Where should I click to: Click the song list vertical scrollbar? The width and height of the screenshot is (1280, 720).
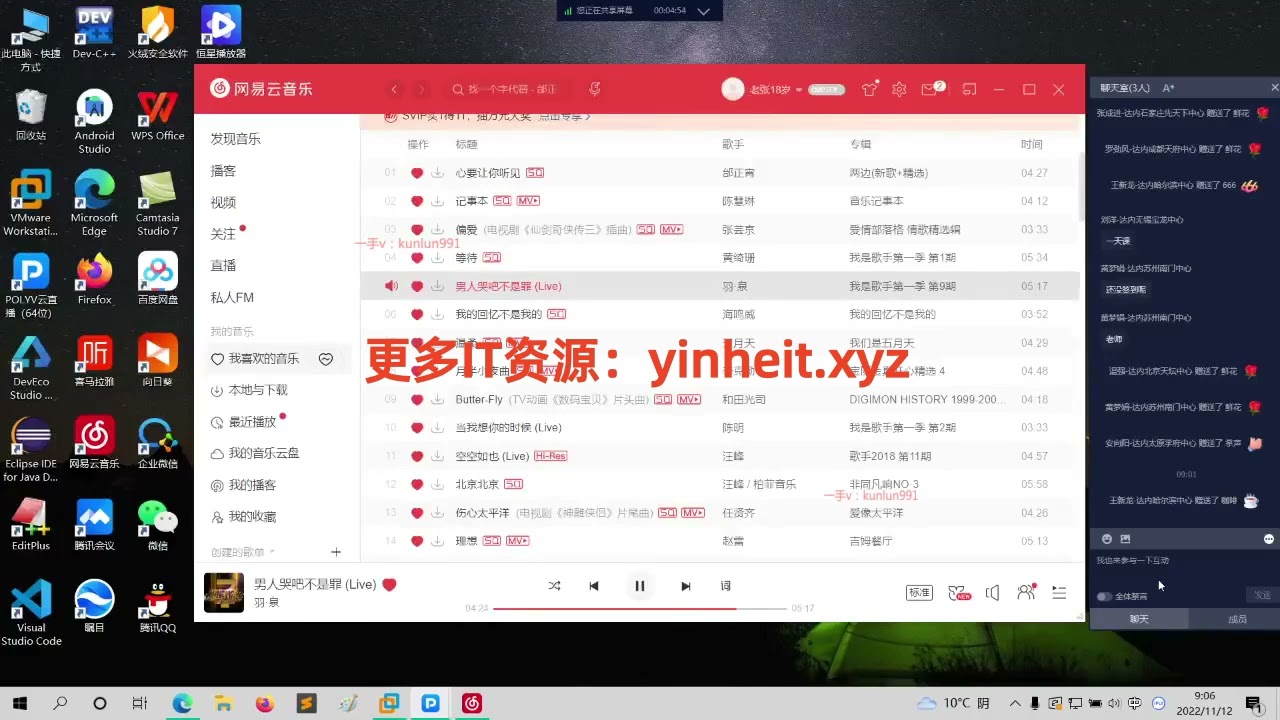pos(1081,188)
